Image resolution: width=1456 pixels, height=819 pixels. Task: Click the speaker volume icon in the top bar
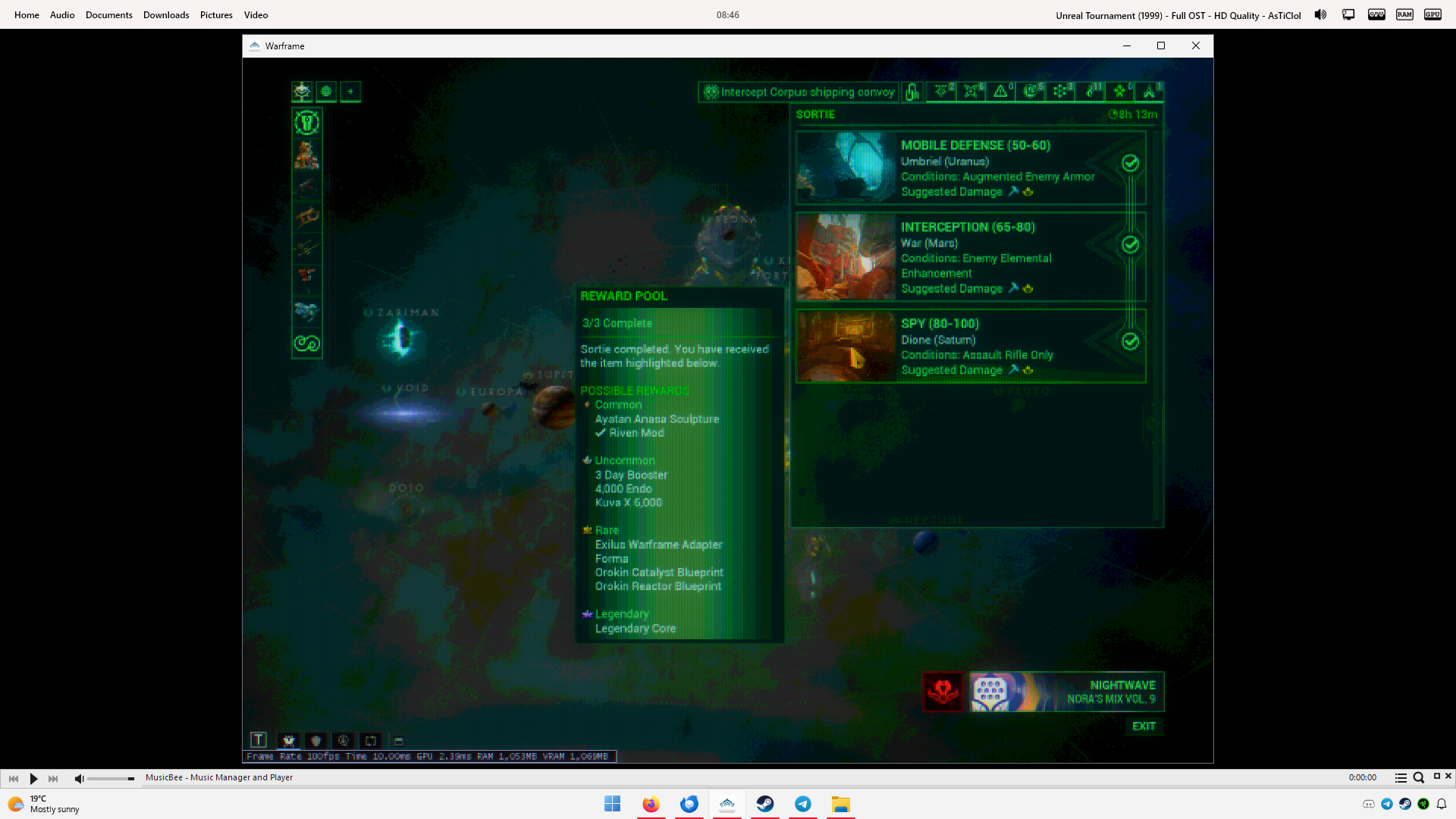click(x=1320, y=14)
